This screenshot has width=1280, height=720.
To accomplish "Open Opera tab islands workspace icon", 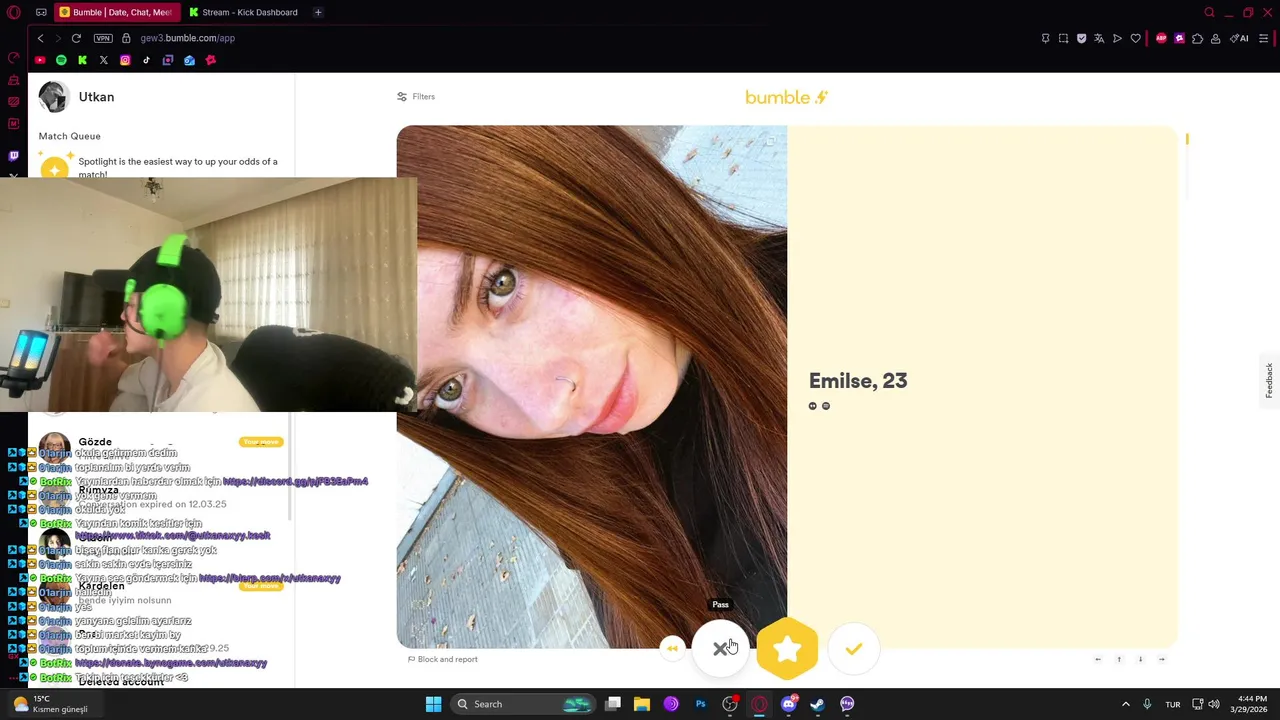I will 41,12.
